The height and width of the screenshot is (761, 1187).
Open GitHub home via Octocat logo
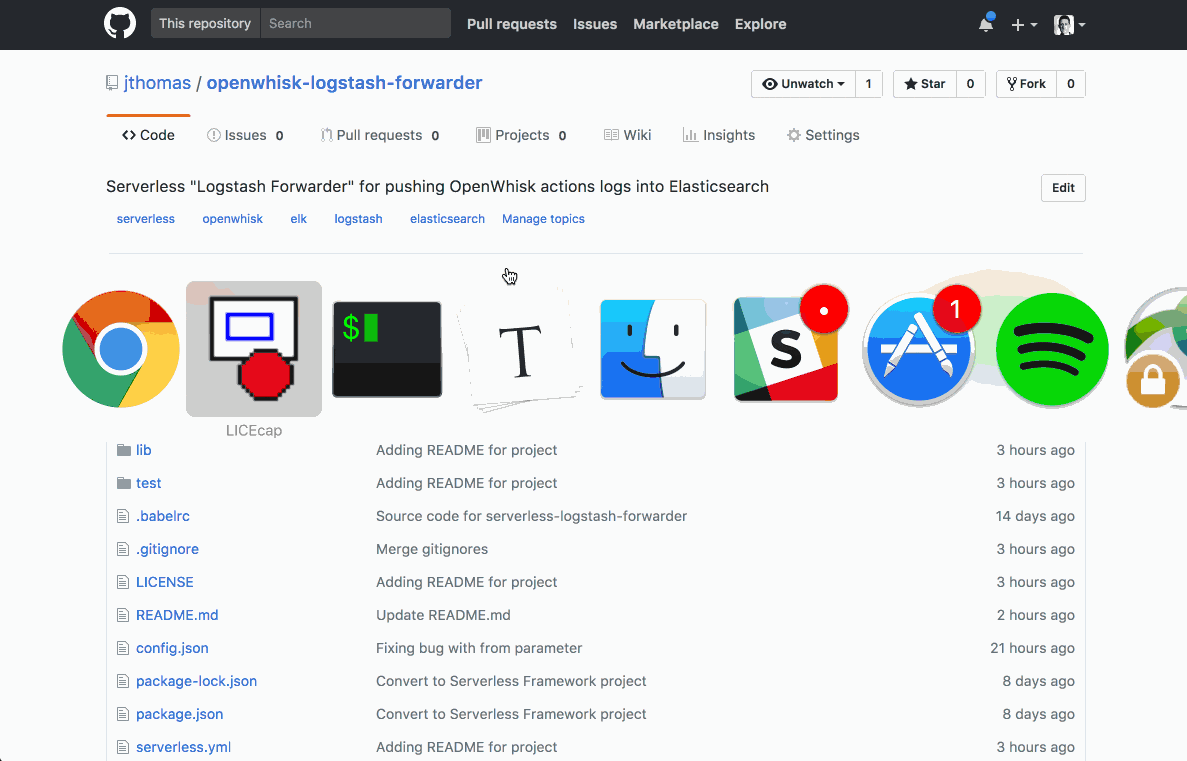tap(120, 23)
